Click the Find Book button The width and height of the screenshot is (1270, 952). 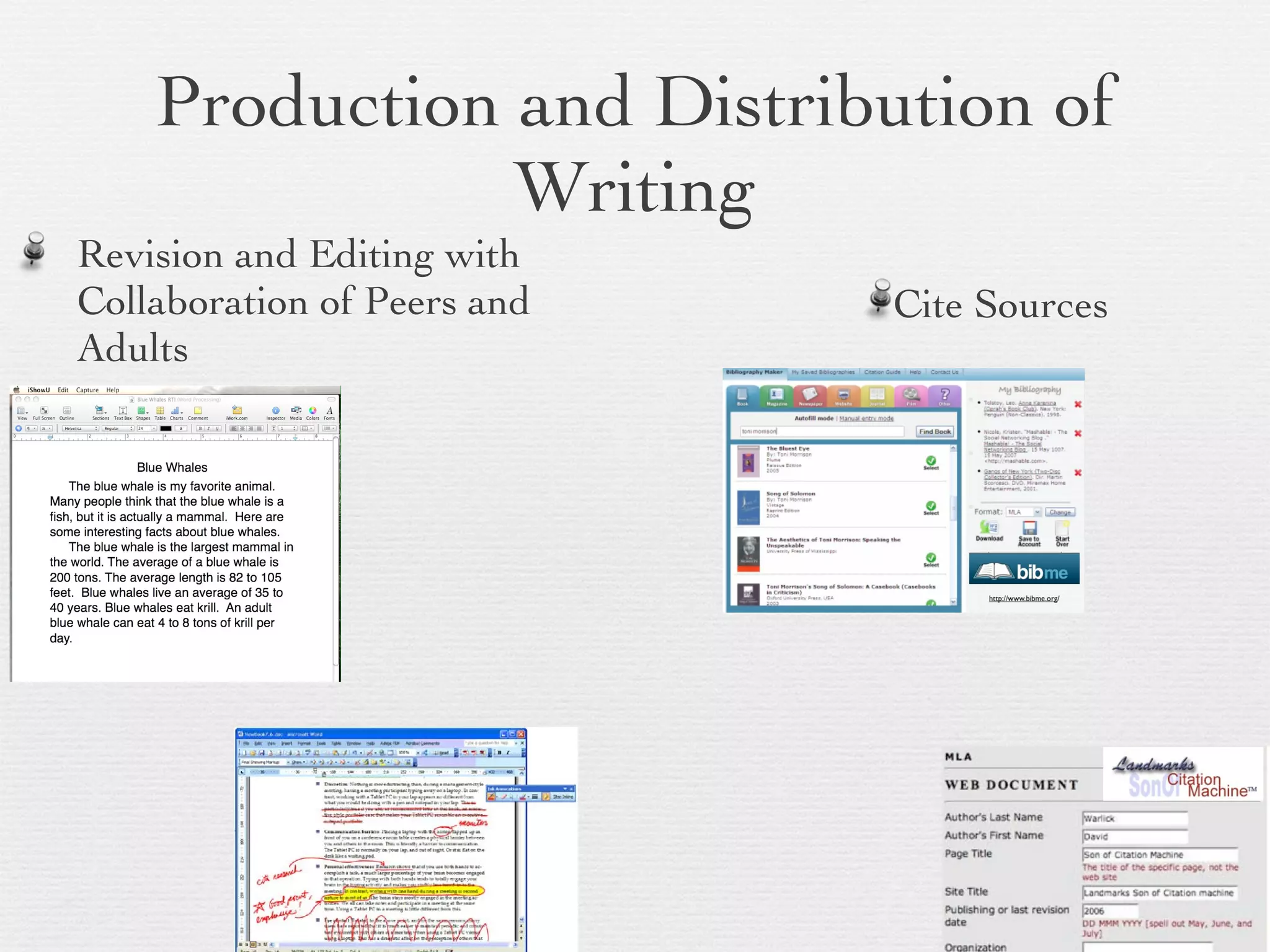click(x=935, y=431)
